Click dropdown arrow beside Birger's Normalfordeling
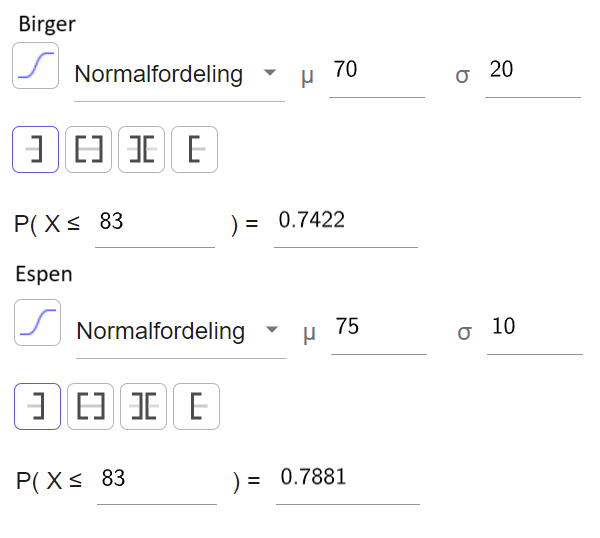 point(270,72)
